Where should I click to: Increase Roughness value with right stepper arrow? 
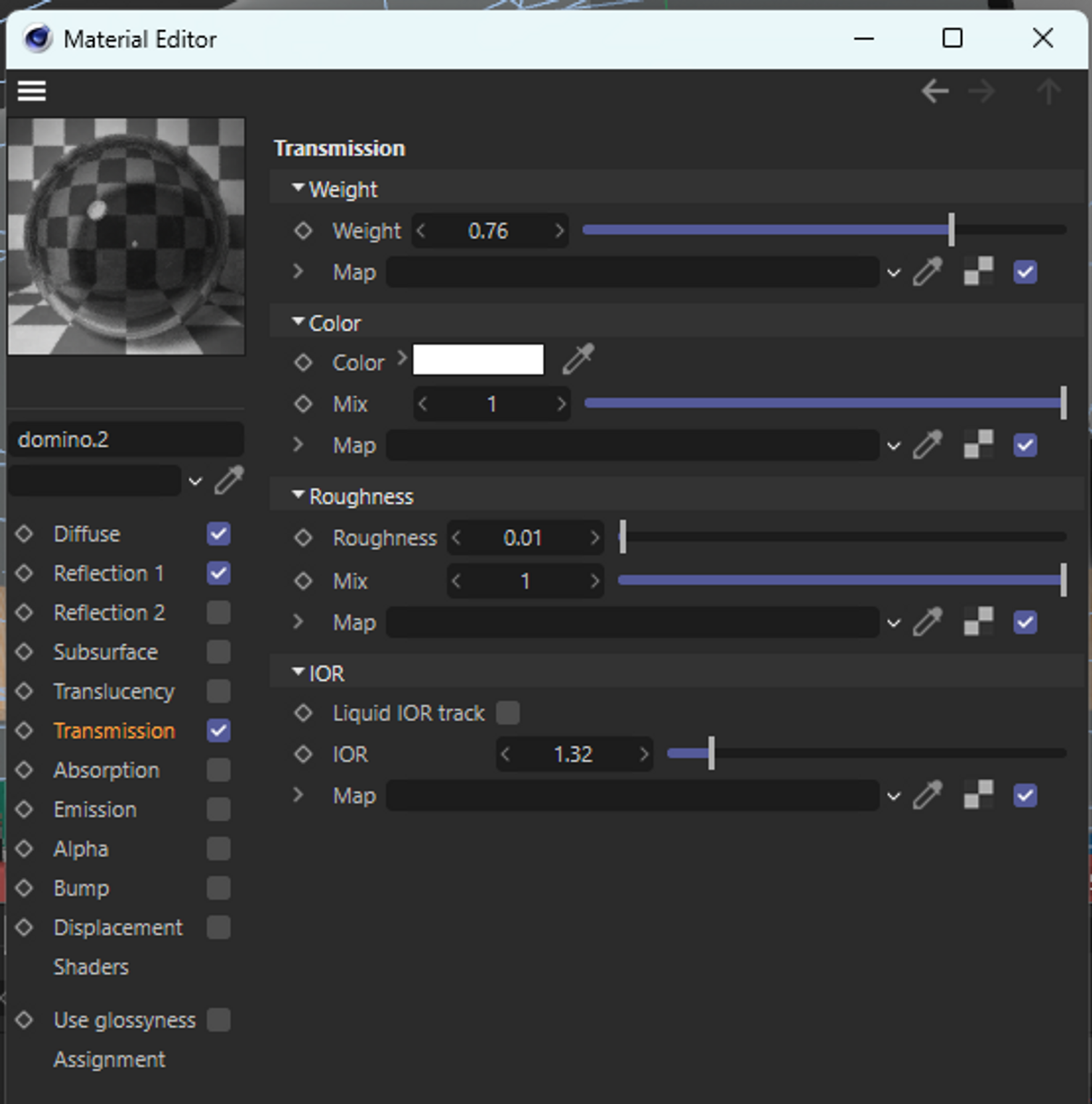pos(594,538)
